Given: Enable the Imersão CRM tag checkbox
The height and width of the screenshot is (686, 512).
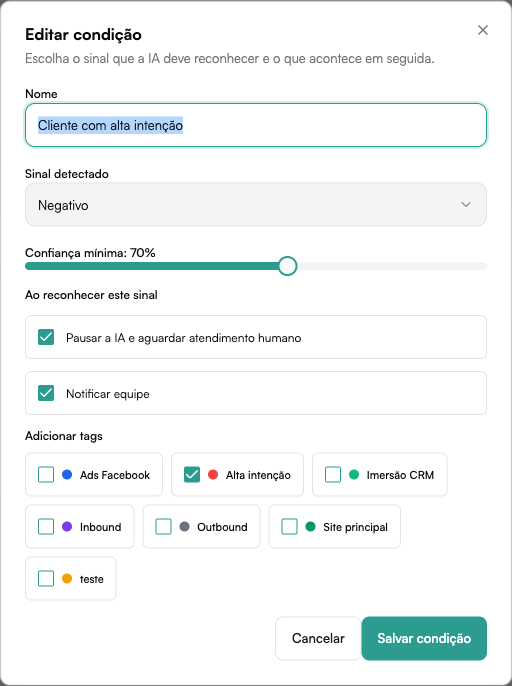Looking at the screenshot, I should tap(333, 475).
